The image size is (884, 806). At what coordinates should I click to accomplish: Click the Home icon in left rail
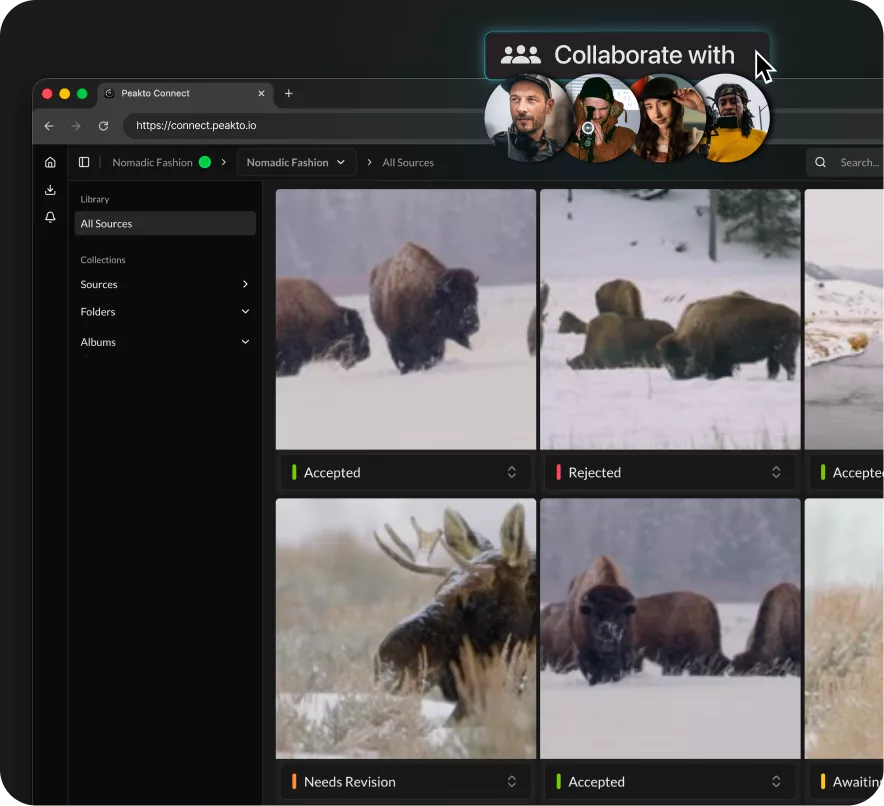click(x=50, y=162)
